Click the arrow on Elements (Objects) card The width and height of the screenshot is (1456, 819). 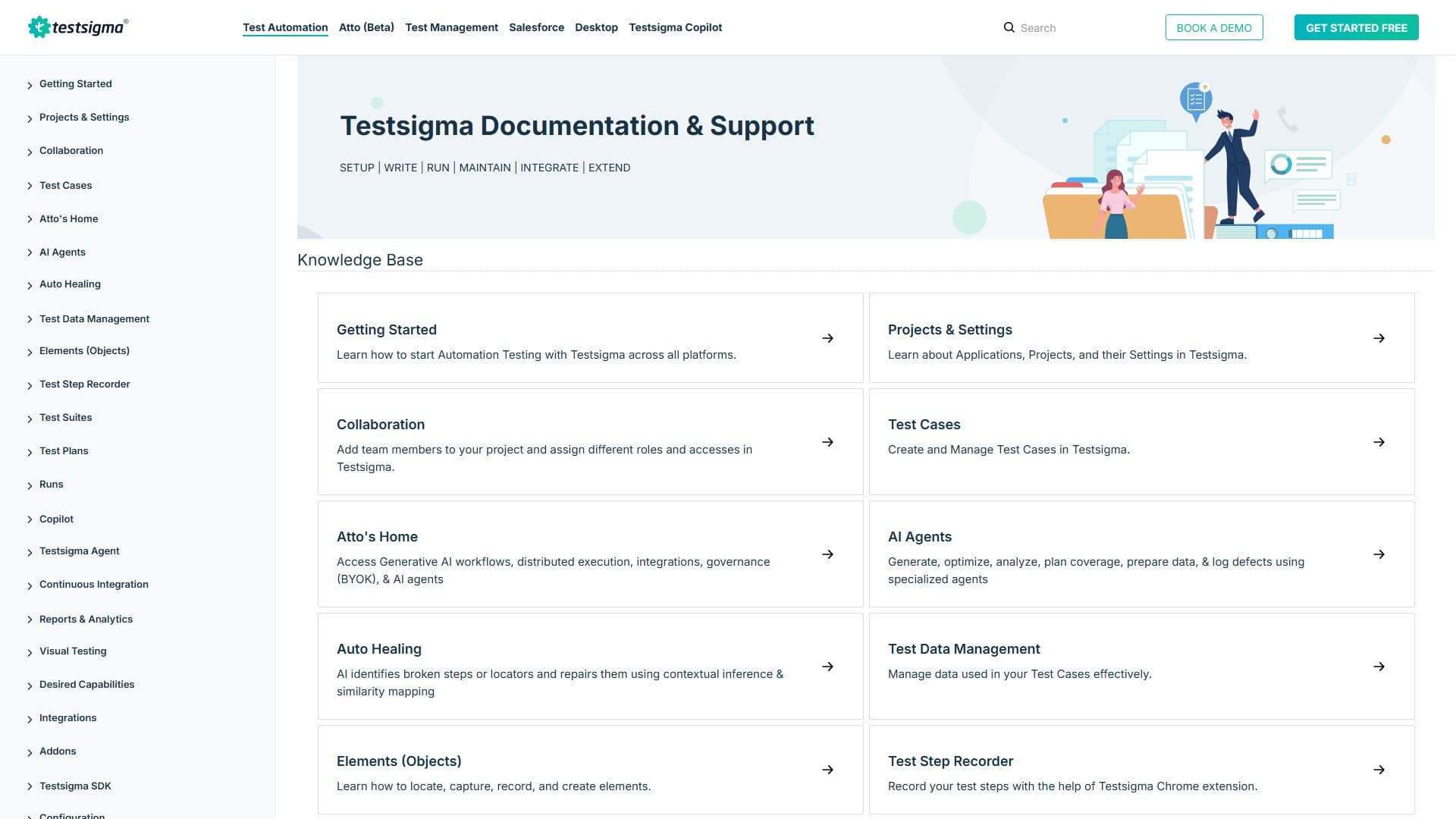[x=828, y=770]
